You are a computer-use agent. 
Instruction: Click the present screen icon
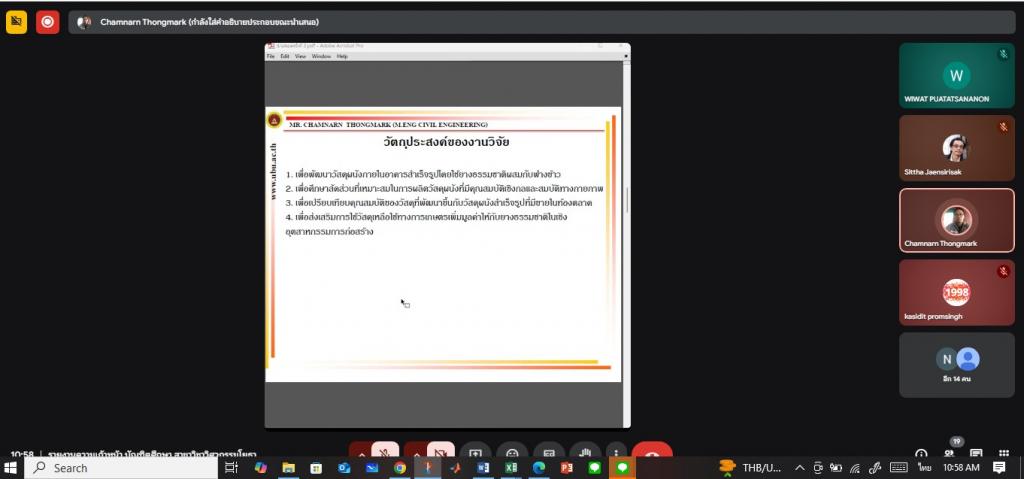475,453
